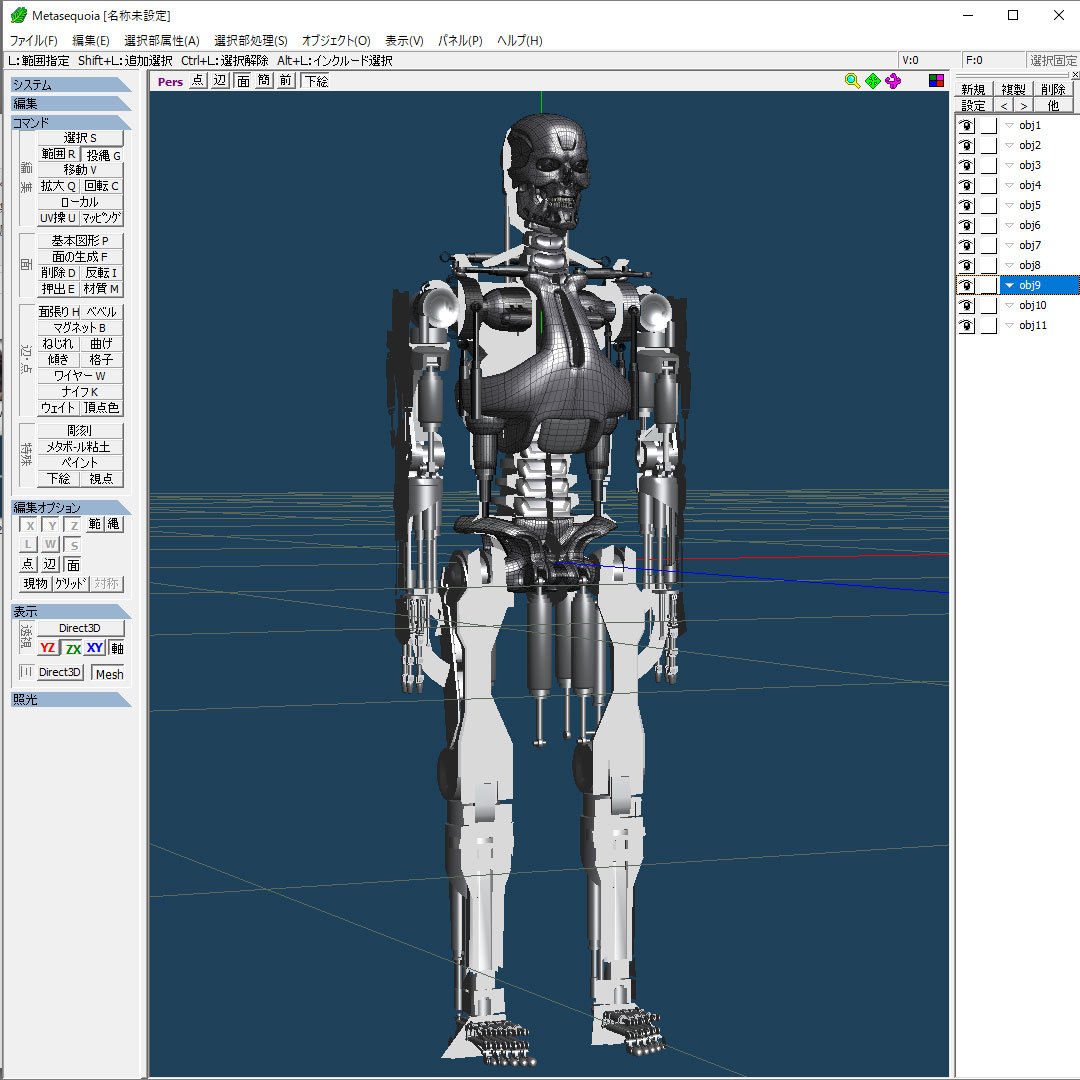
Task: Open the 選択部属性(A) menu
Action: 161,41
